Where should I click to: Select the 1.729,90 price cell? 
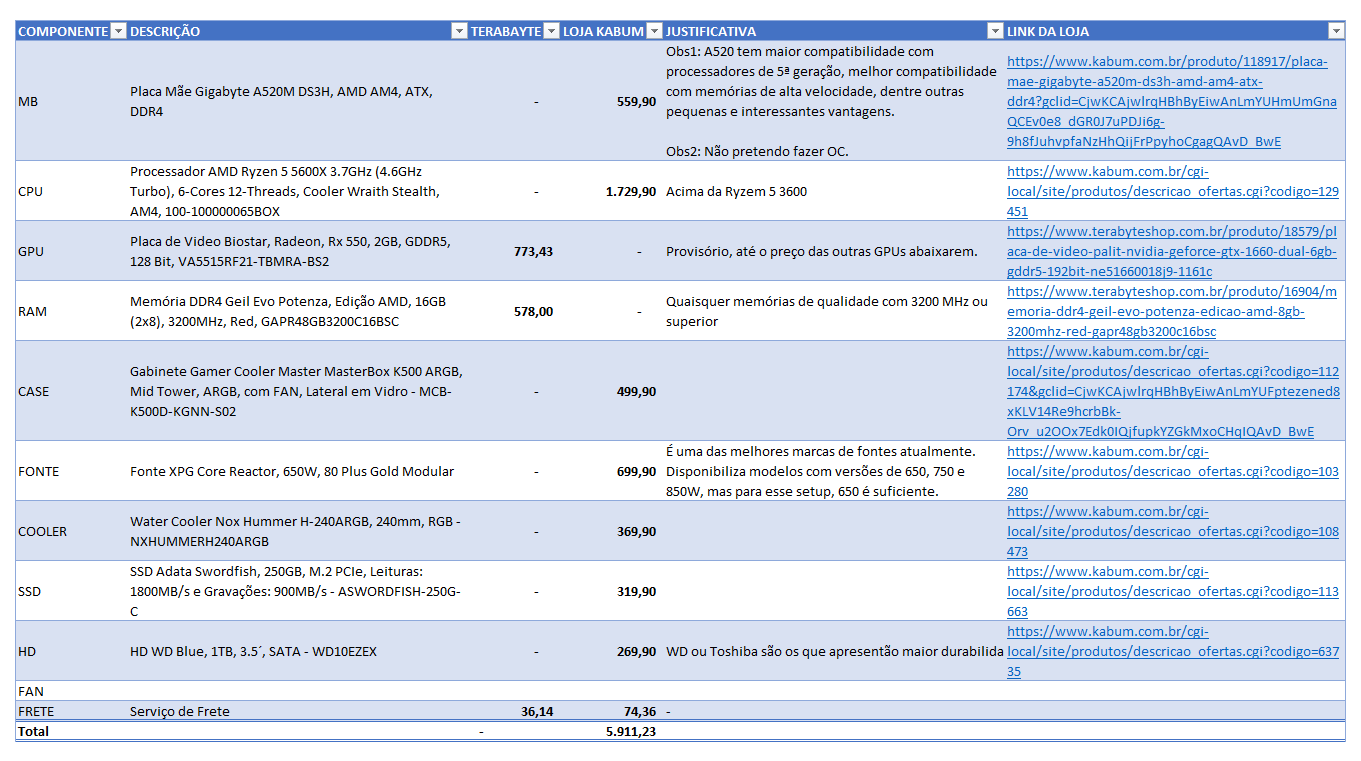click(x=612, y=191)
